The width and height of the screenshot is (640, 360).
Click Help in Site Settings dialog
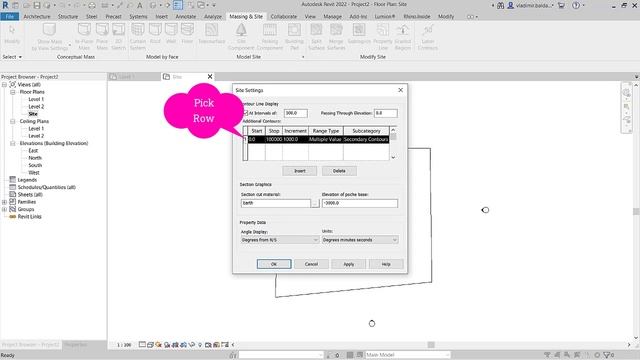[386, 264]
